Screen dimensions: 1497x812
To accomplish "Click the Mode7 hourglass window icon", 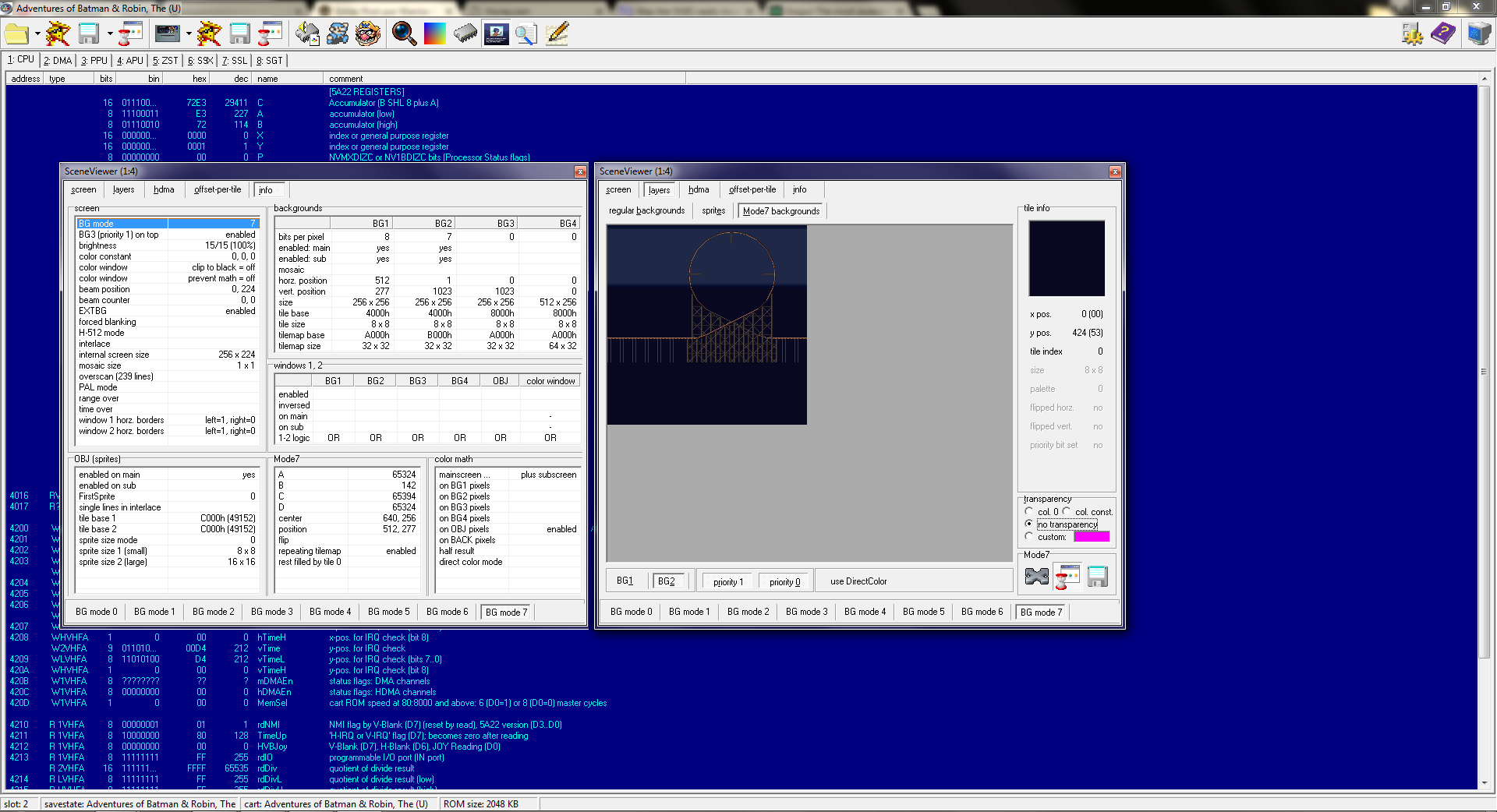I will pyautogui.click(x=1067, y=577).
